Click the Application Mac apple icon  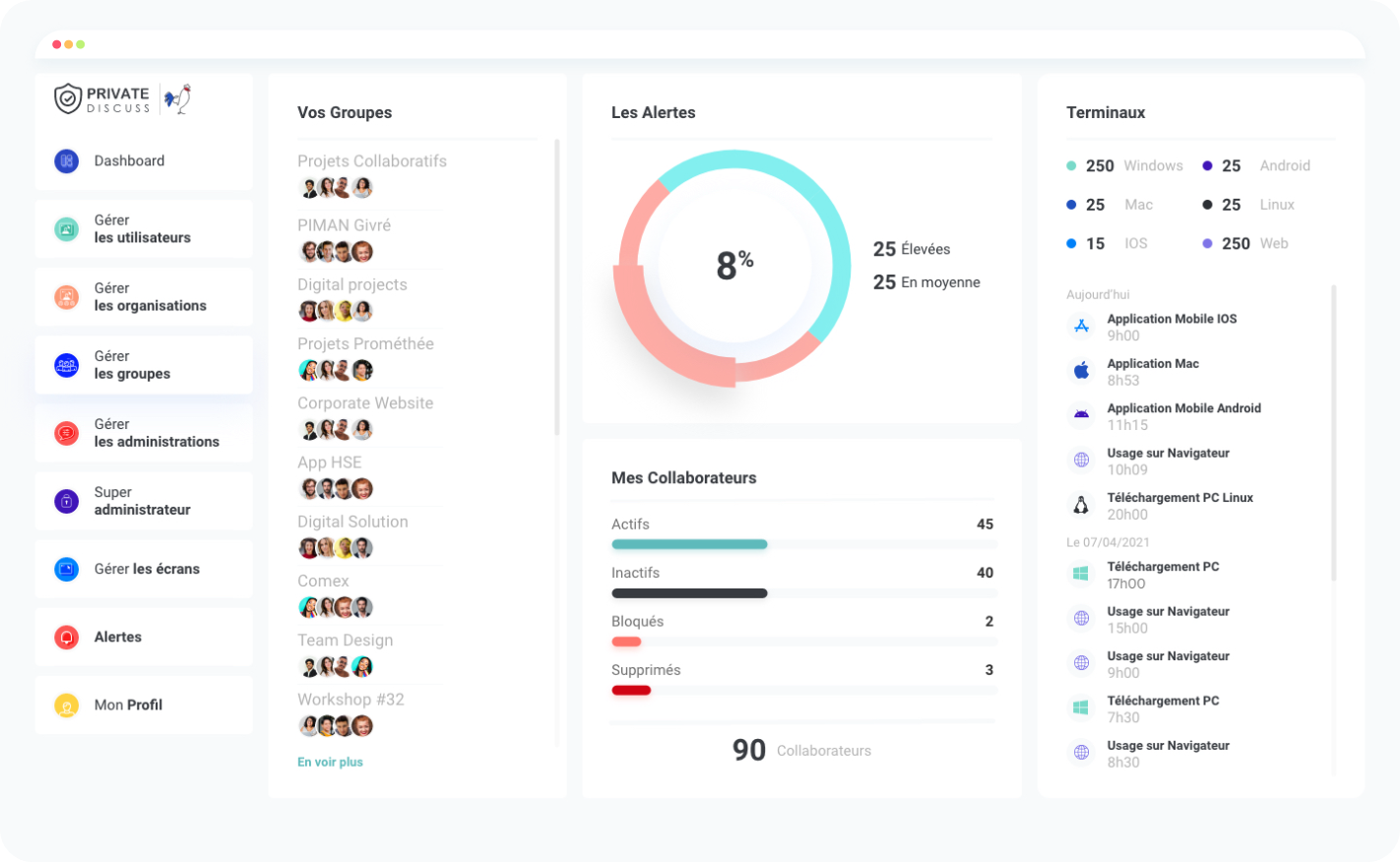(1081, 371)
